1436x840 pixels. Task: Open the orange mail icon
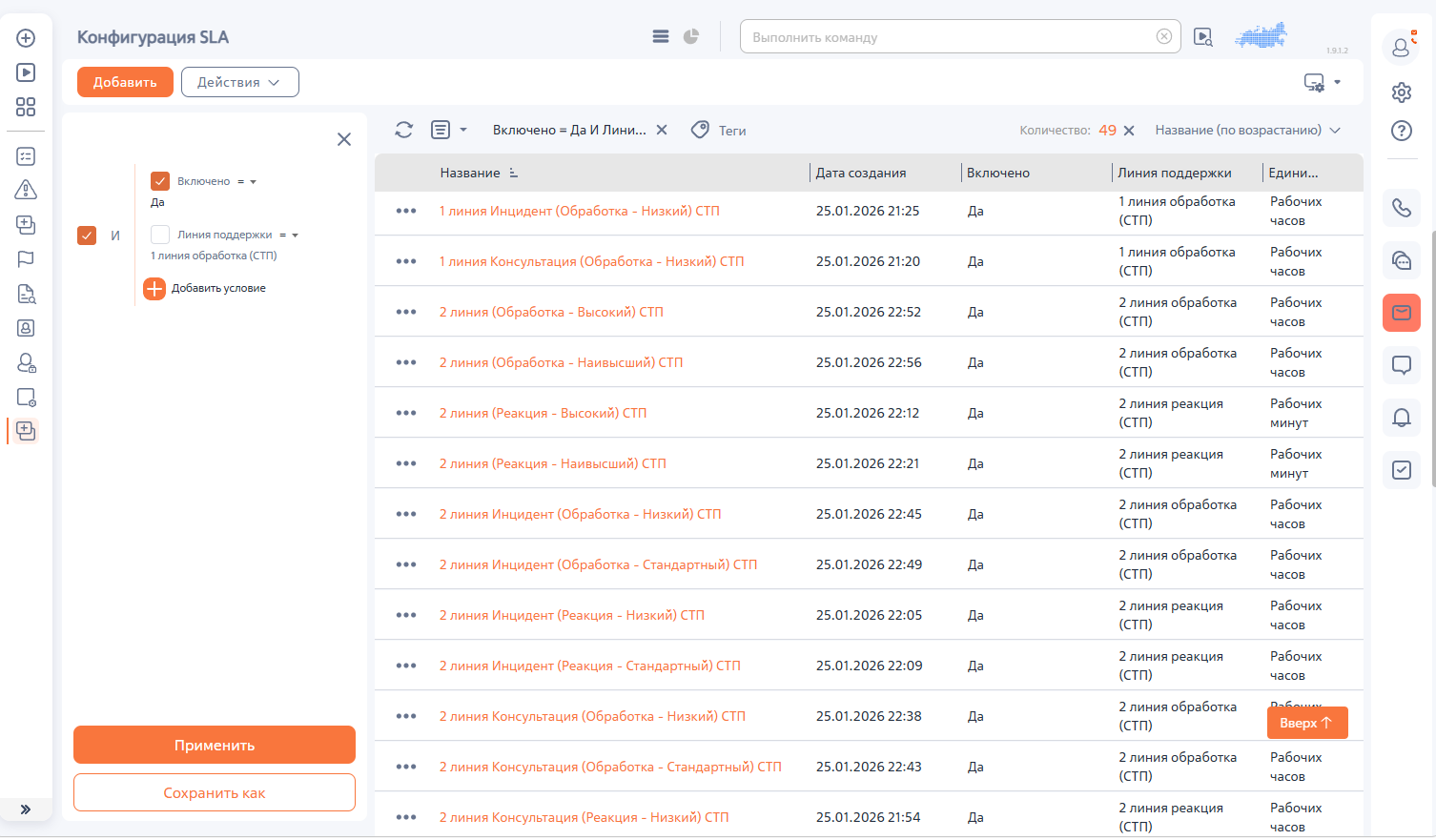click(1401, 313)
